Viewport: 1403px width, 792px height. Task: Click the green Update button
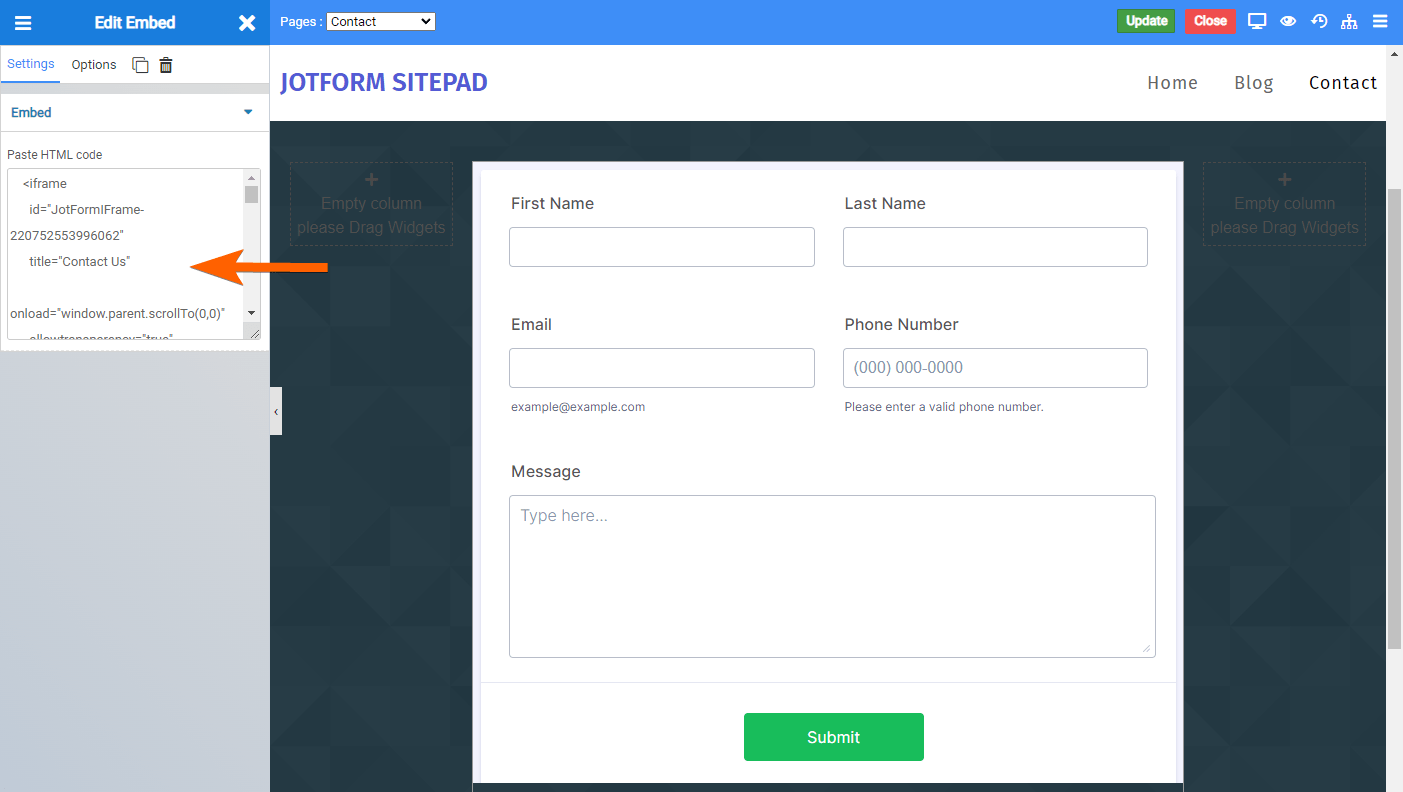click(x=1146, y=21)
